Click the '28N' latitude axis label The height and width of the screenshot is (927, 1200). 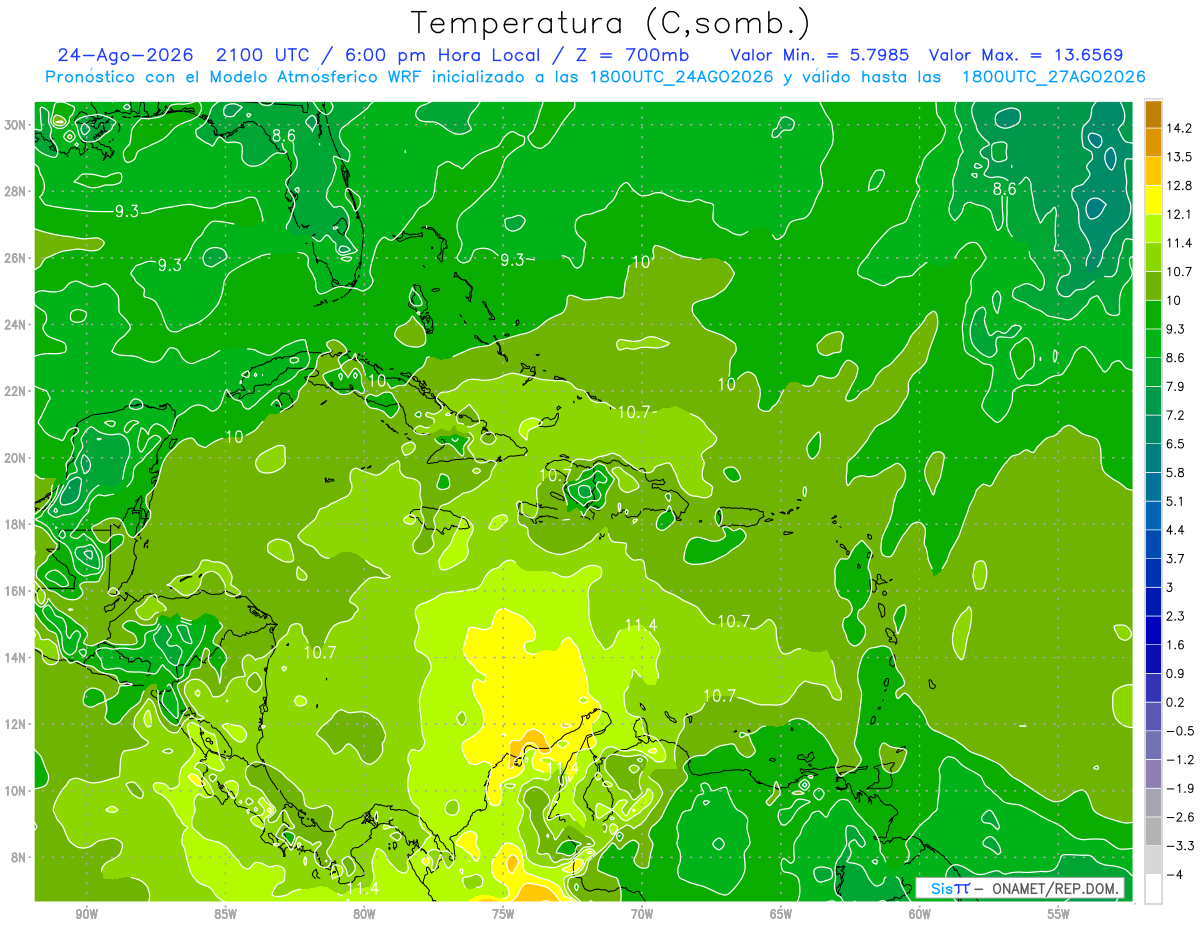(x=17, y=191)
